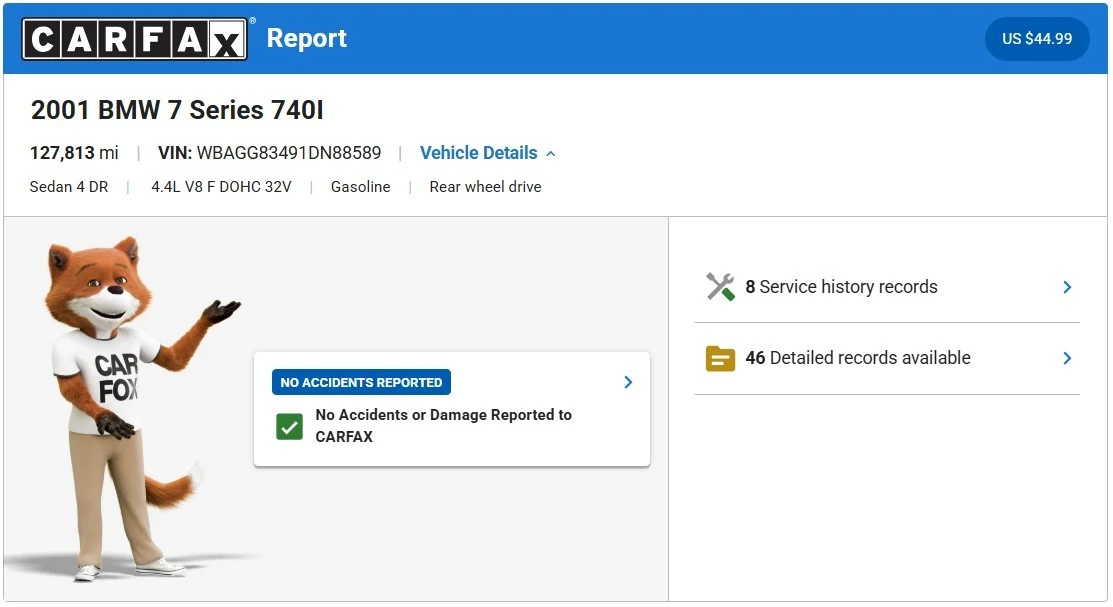1113x607 pixels.
Task: Collapse the Vehicle Details chevron
Action: tap(551, 153)
